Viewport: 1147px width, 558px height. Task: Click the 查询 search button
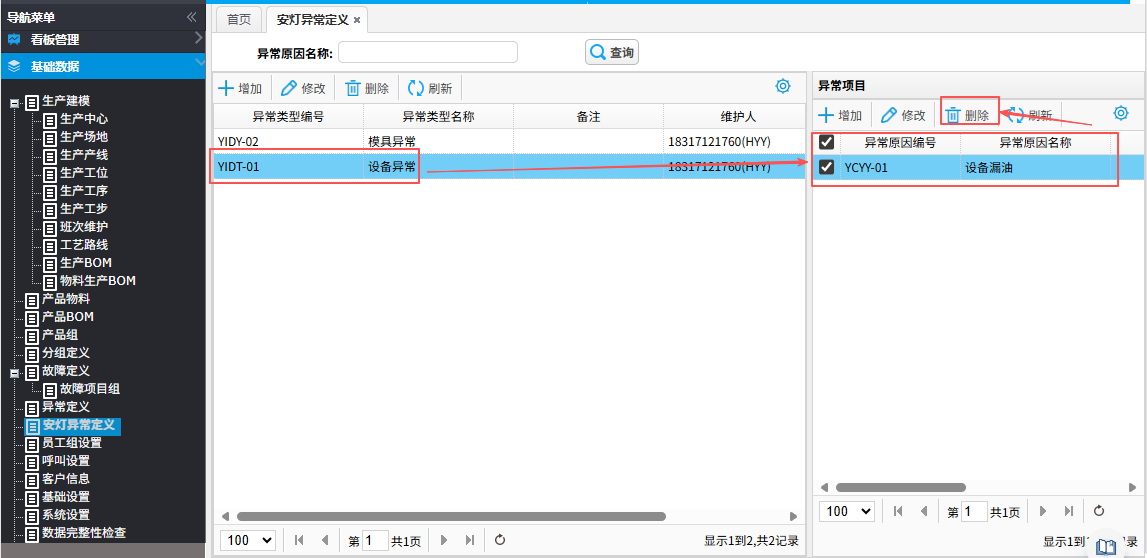tap(612, 52)
